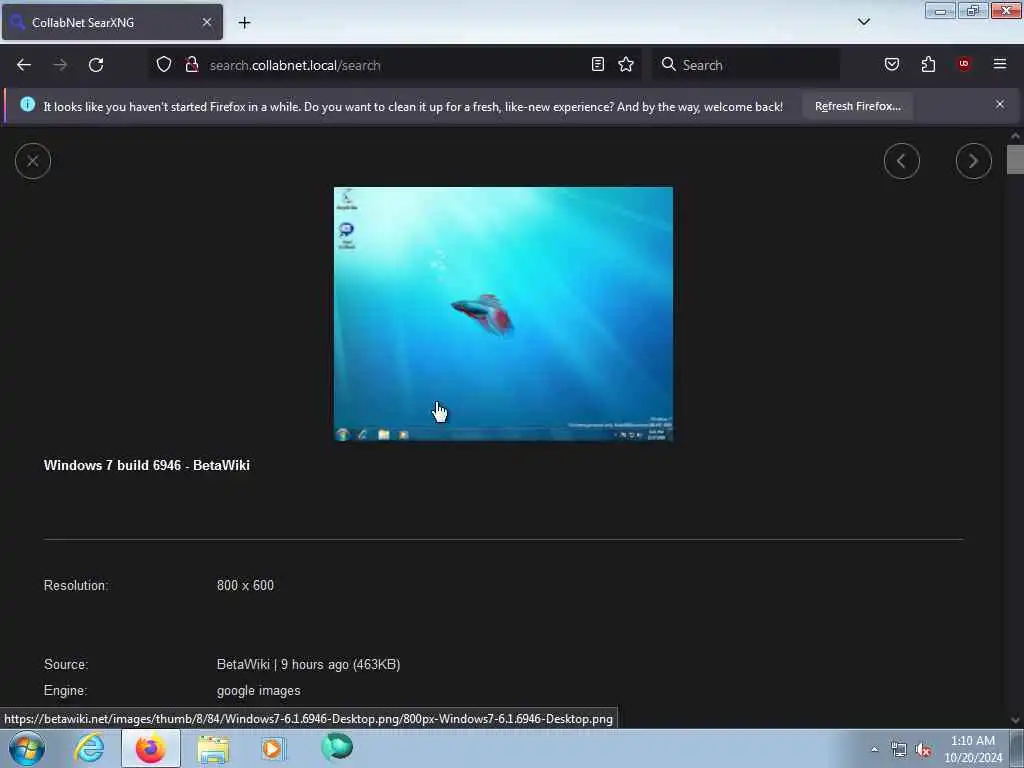Click the BetaWiki 9 hours ago source text
Image resolution: width=1024 pixels, height=768 pixels.
click(308, 665)
